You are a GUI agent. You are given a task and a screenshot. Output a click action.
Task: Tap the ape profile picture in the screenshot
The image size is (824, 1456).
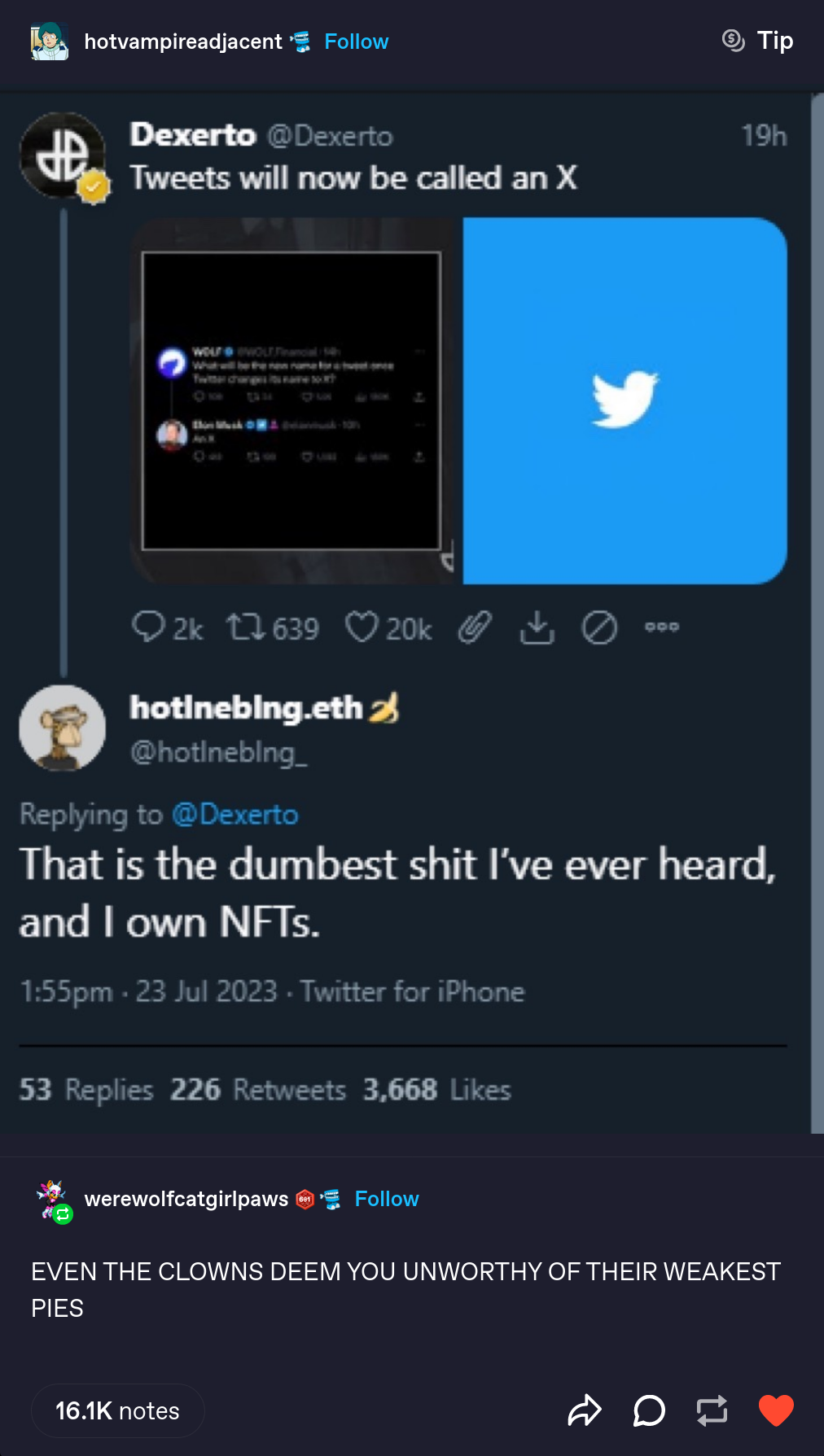pyautogui.click(x=63, y=728)
